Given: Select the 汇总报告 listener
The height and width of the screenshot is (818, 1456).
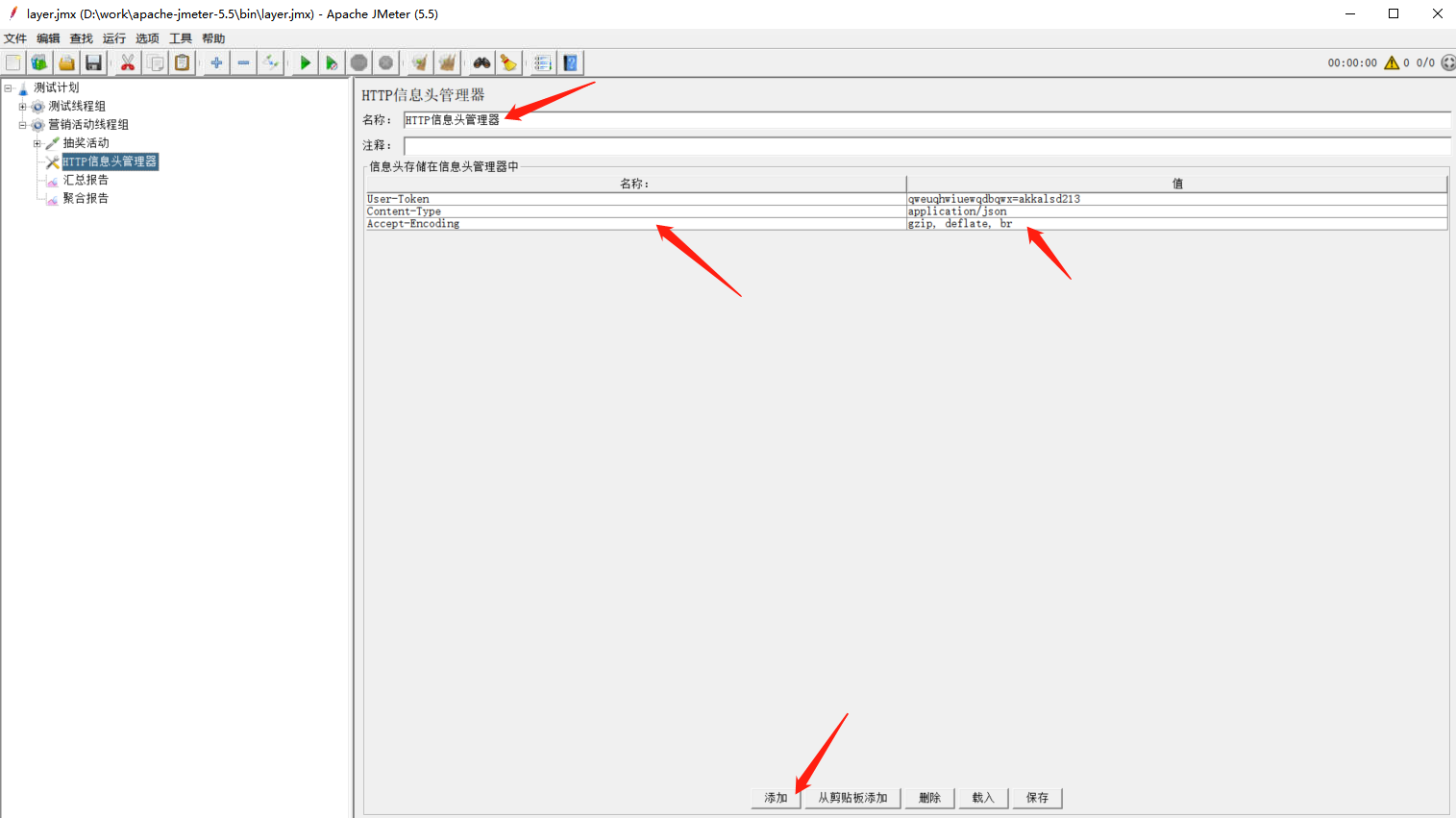Looking at the screenshot, I should (x=86, y=180).
